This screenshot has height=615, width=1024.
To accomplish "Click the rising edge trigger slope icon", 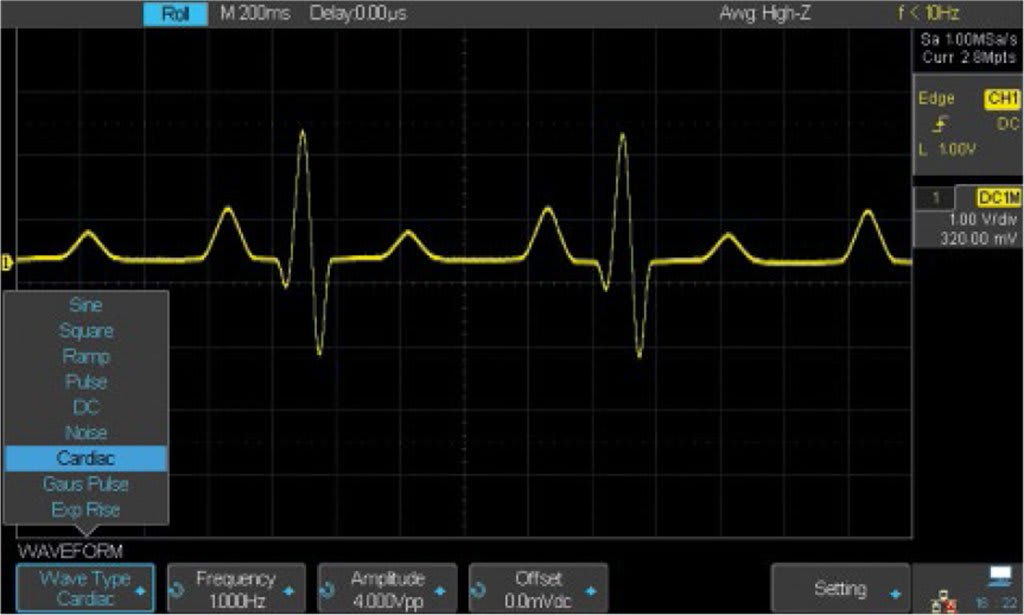I will pos(940,123).
